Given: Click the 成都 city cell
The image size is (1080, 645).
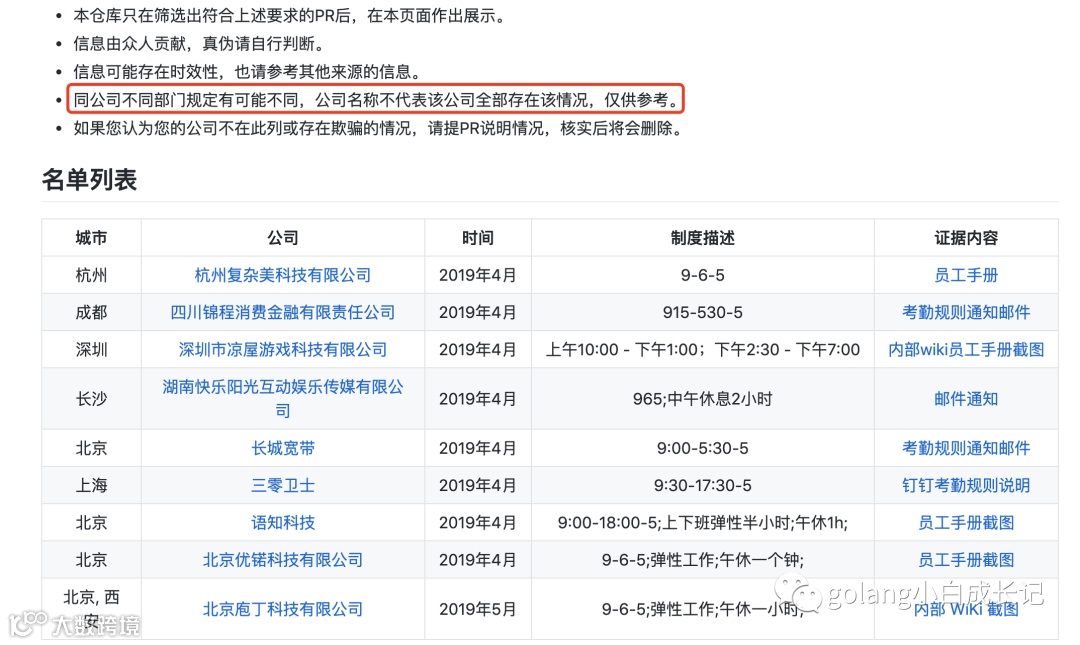Looking at the screenshot, I should (92, 313).
